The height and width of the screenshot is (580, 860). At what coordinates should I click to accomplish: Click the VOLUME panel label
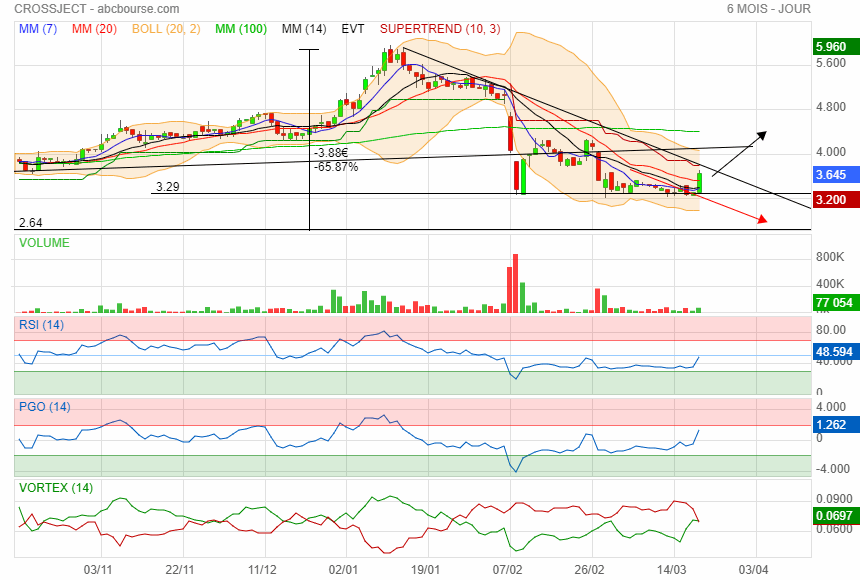click(44, 243)
